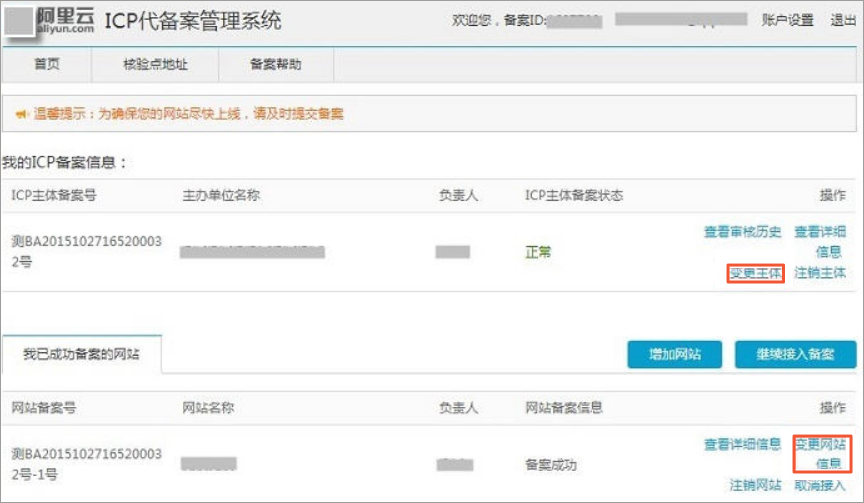Open 查看详细信息 for the website row
The image size is (864, 503).
(x=743, y=445)
